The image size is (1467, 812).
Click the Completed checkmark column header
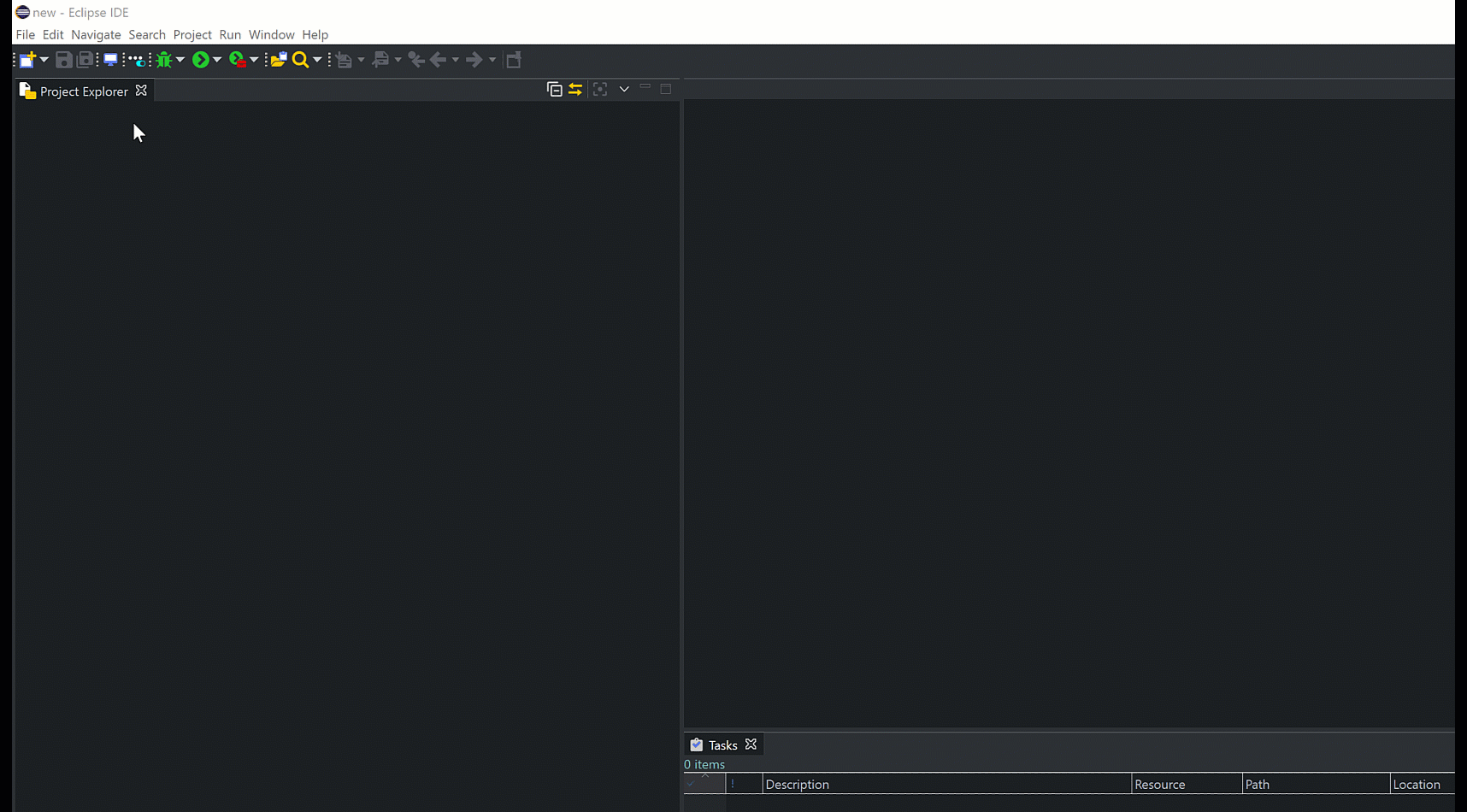point(704,785)
